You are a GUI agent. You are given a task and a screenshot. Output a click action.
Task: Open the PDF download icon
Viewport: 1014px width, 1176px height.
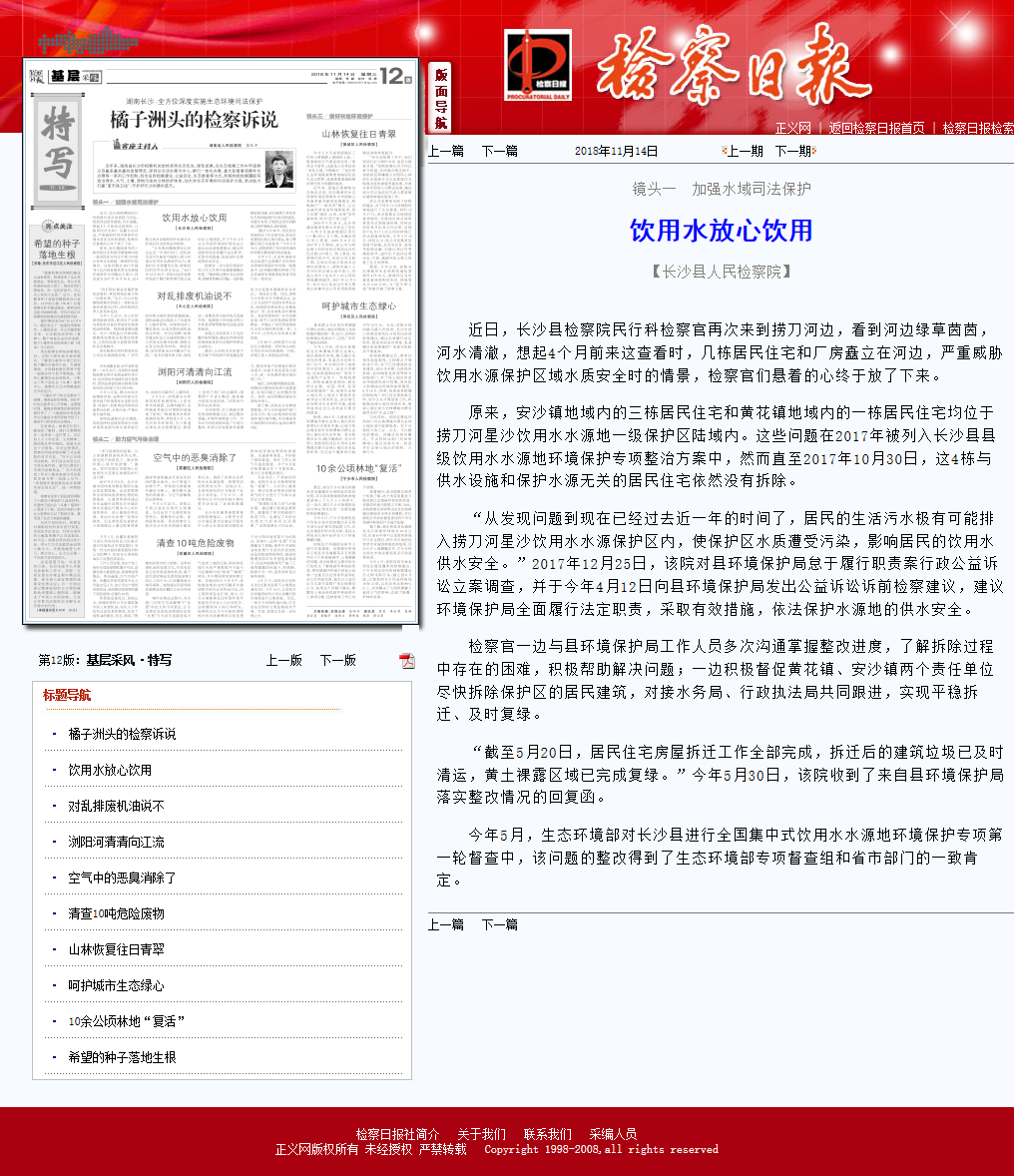(x=406, y=660)
